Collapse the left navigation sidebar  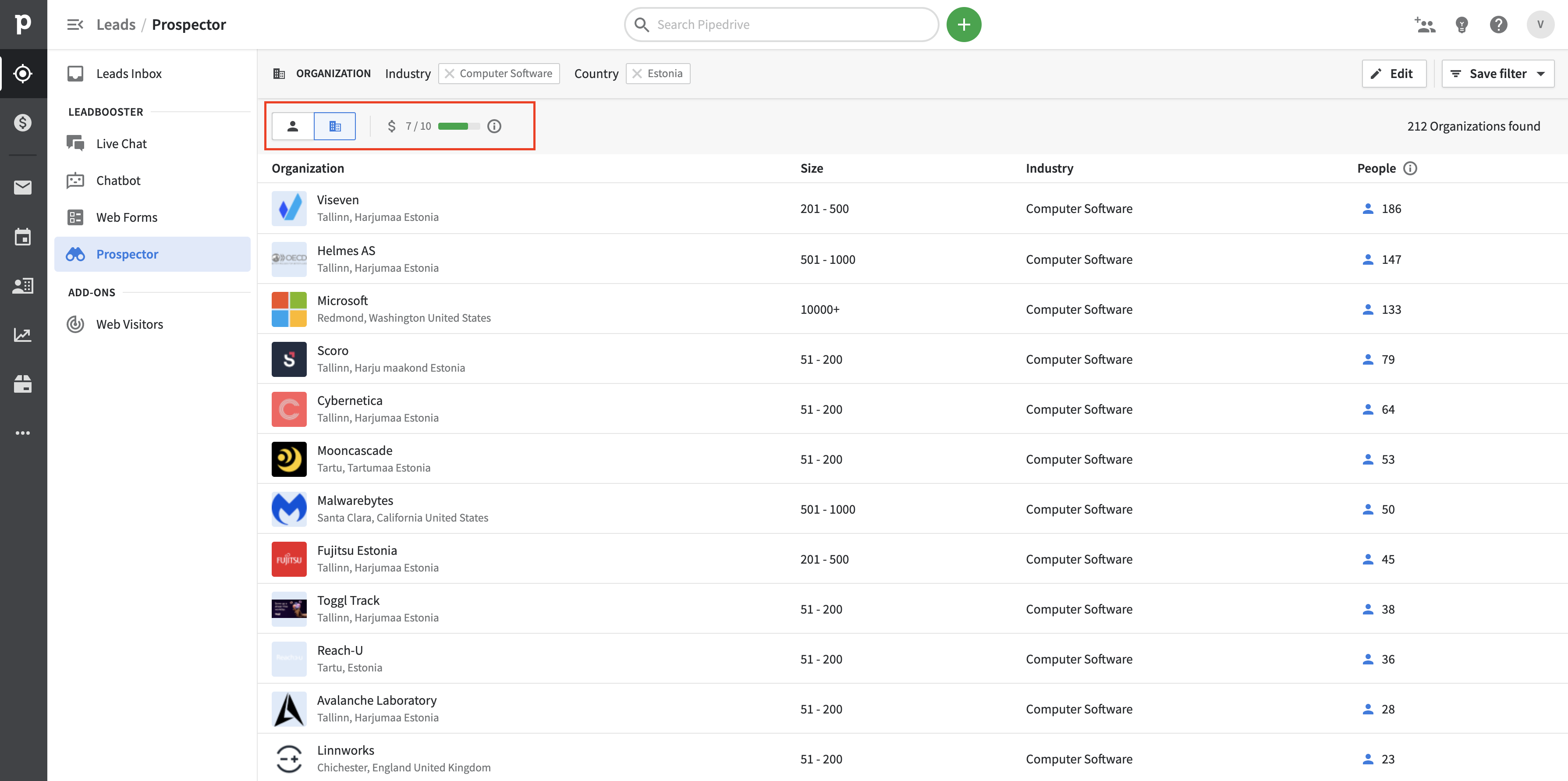click(75, 25)
